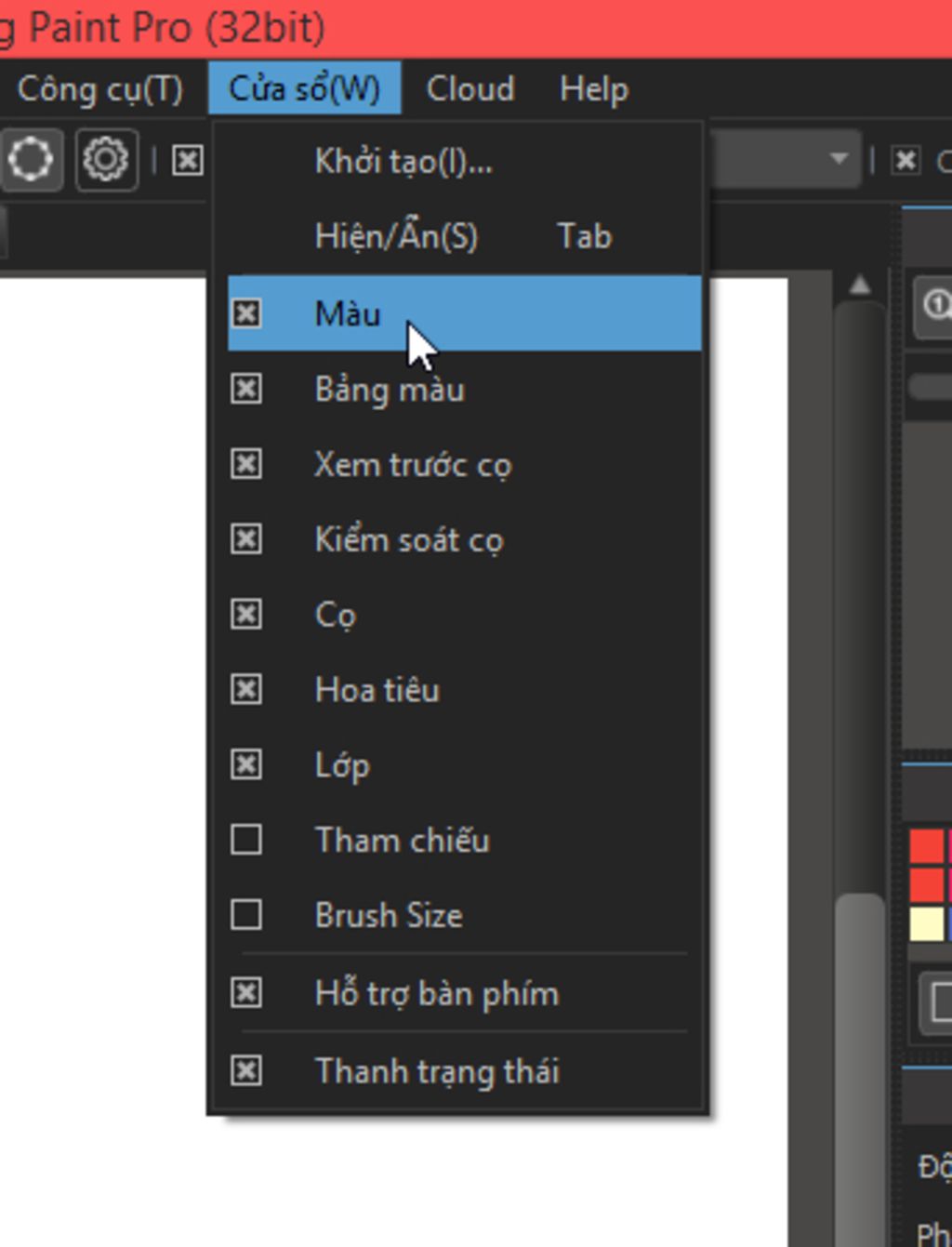
Task: Uncheck Thanh trạng thái status bar
Action: pyautogui.click(x=437, y=1071)
